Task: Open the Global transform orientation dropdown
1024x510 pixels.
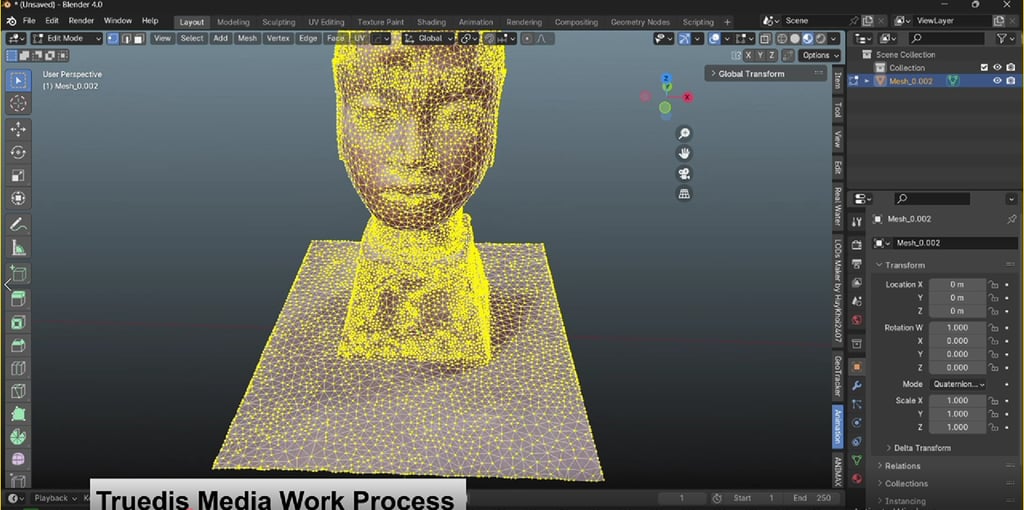Action: tap(426, 39)
